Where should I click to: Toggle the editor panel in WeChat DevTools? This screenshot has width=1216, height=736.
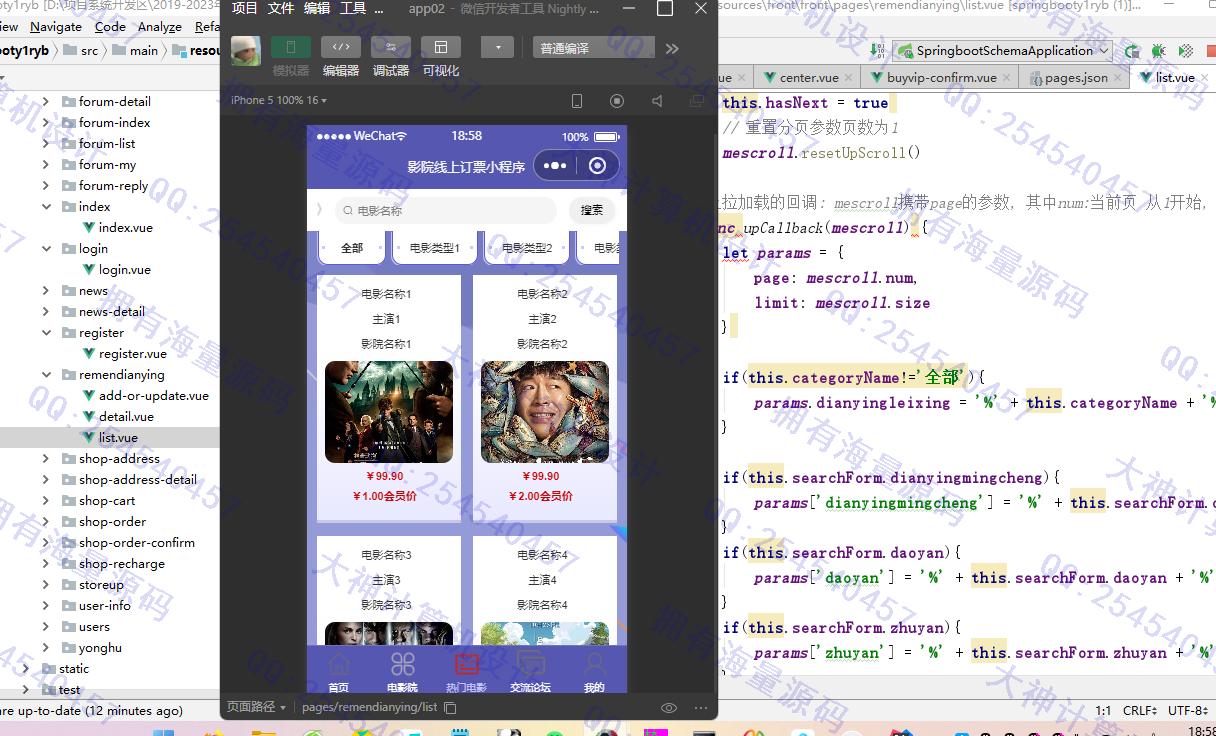341,47
